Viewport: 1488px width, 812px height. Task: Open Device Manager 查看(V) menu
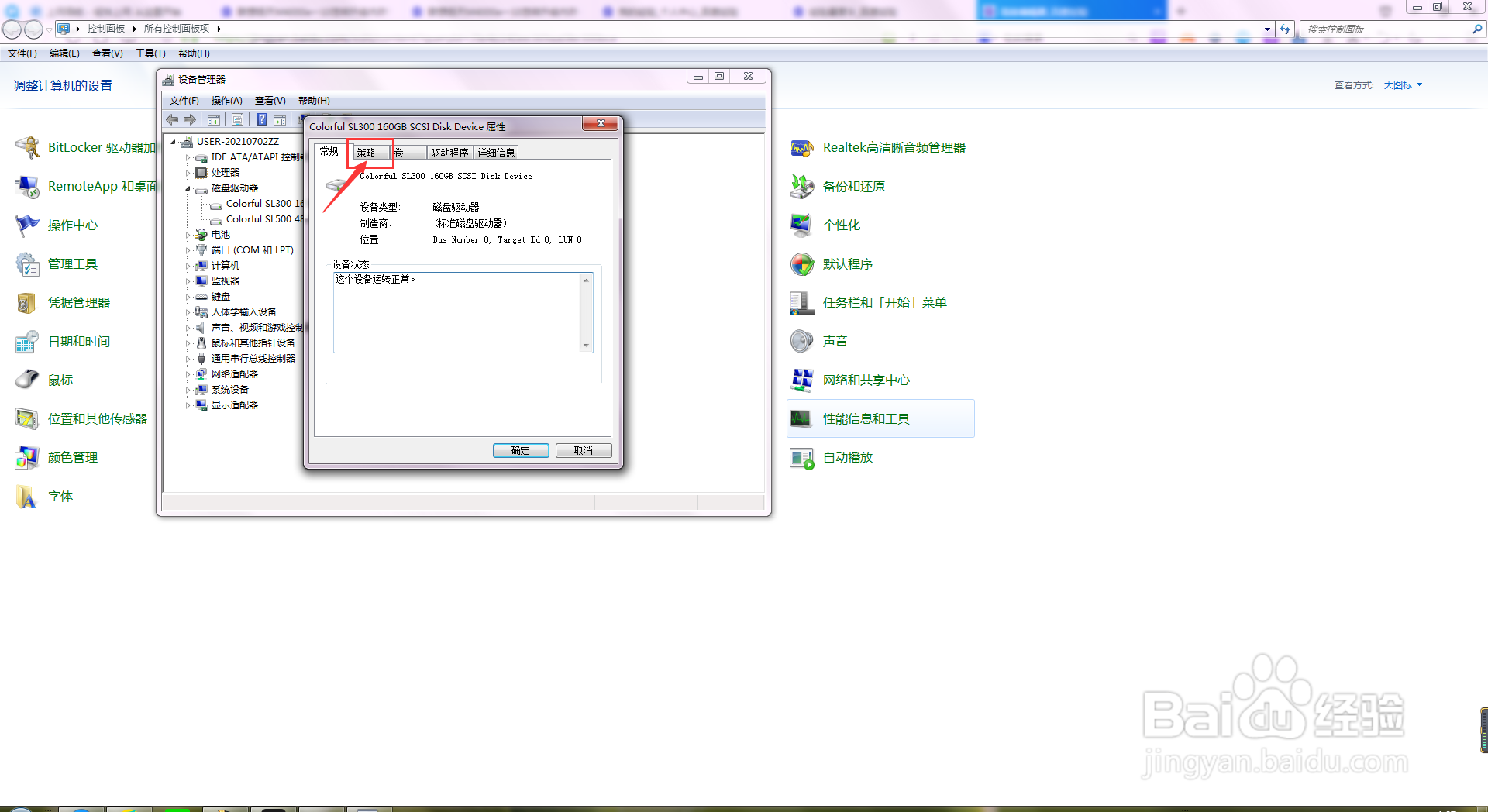270,101
